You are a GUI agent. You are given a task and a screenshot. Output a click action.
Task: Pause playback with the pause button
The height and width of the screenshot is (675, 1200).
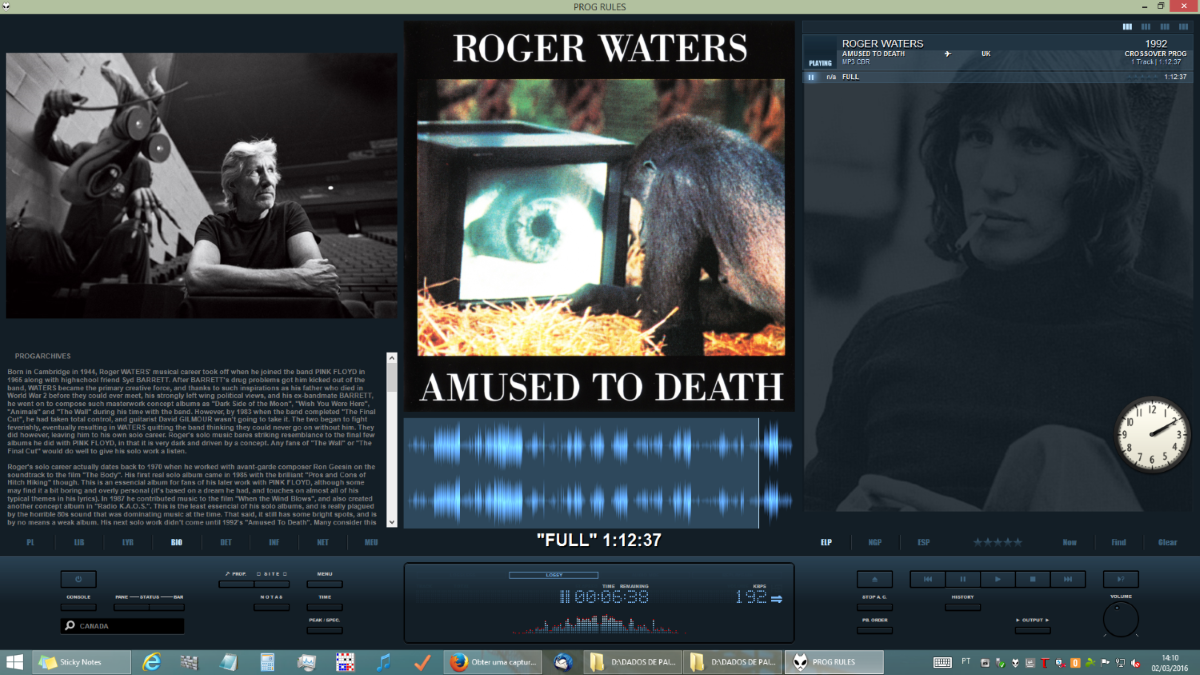click(963, 579)
